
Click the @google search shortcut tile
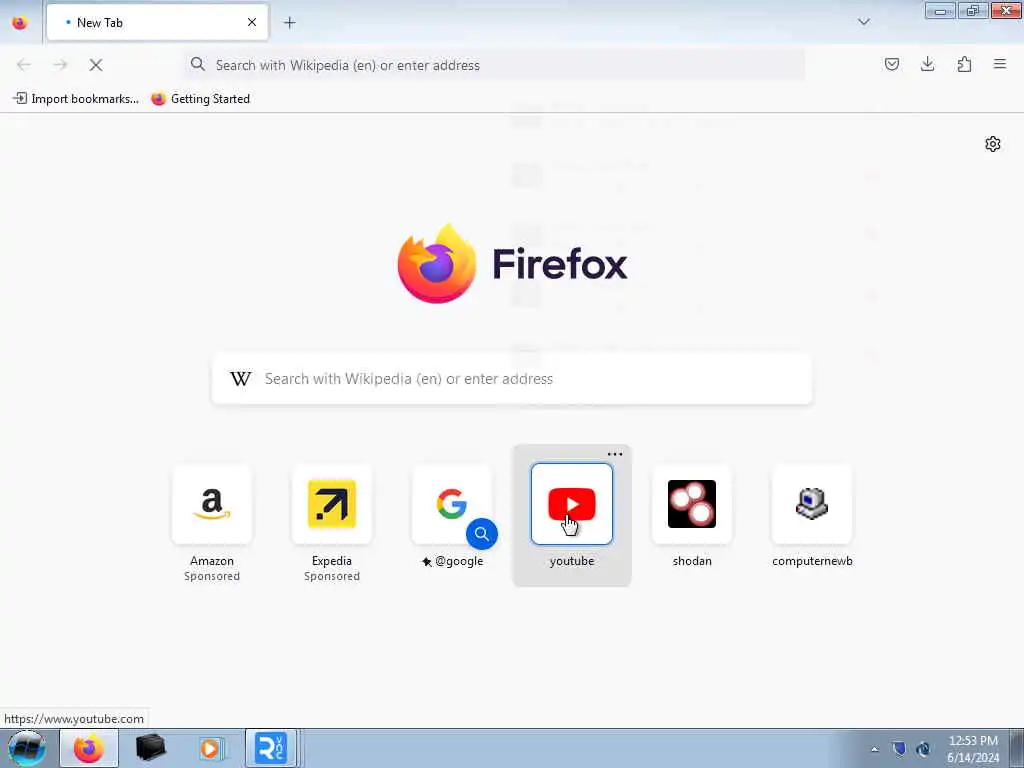[x=452, y=505]
